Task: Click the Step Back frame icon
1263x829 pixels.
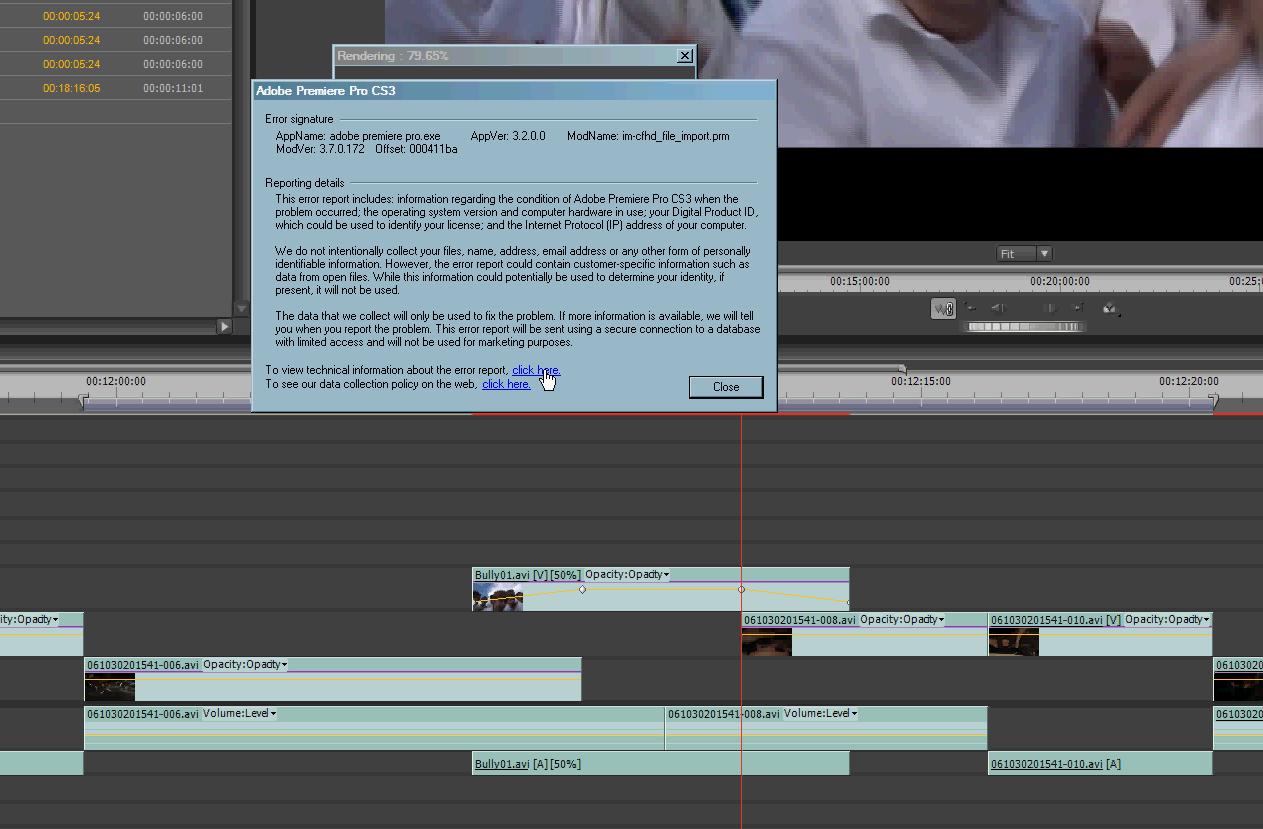Action: point(998,308)
